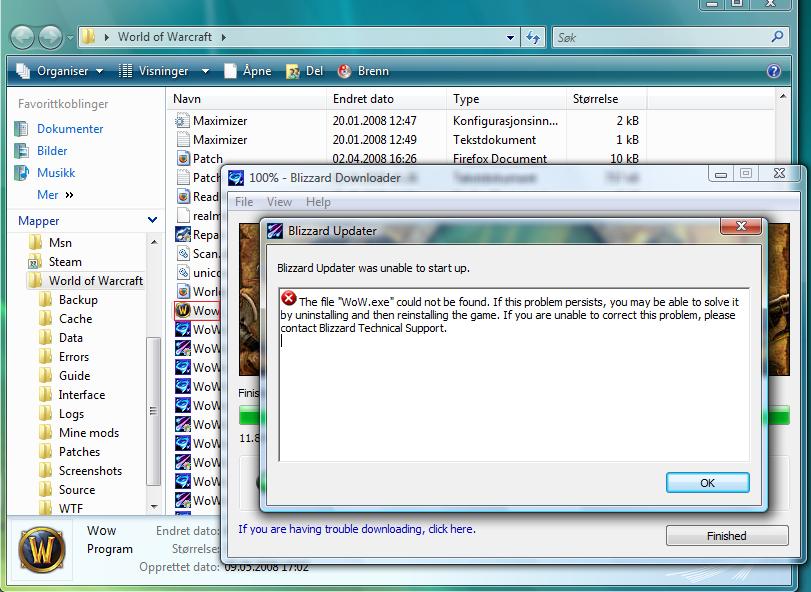Open Explorer help question mark icon
The image size is (811, 592).
[x=774, y=71]
